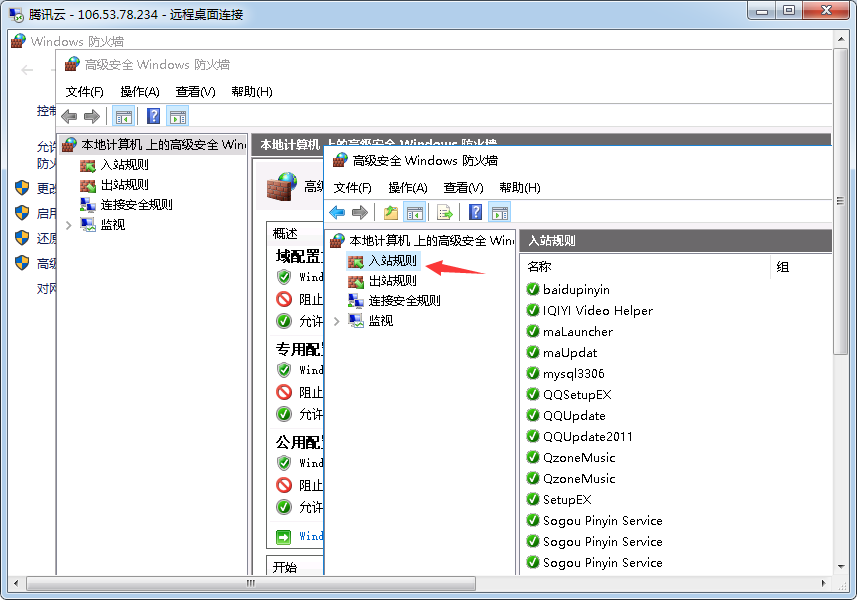Click the scroll up arrow at right edge
This screenshot has width=857, height=600.
click(841, 39)
